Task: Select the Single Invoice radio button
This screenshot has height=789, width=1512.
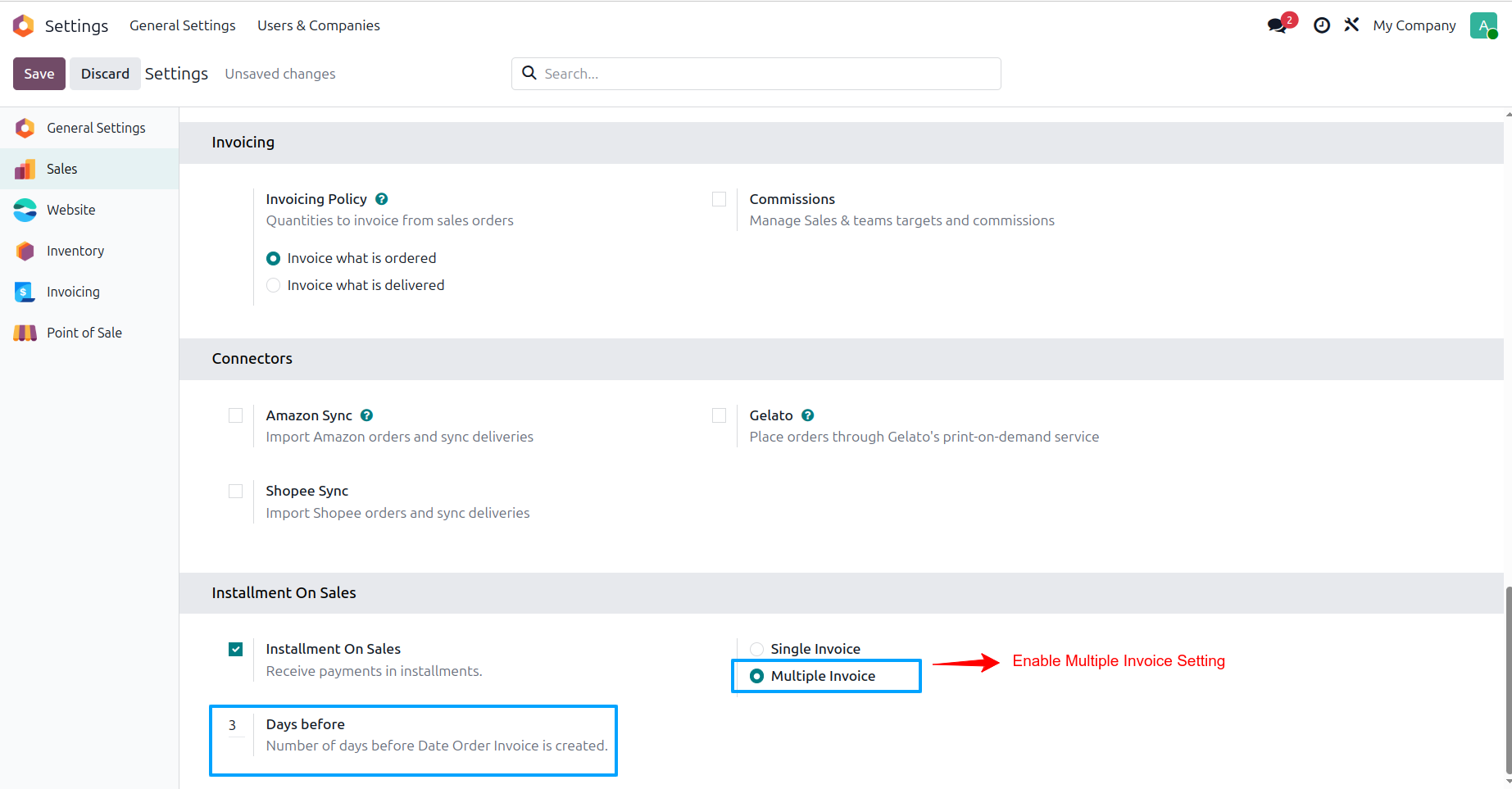Action: (x=756, y=649)
